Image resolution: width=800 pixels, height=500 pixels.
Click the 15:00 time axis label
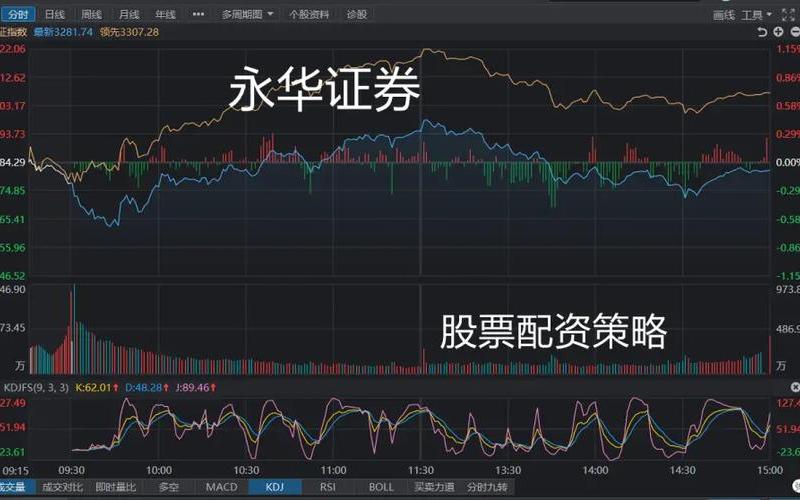point(770,470)
